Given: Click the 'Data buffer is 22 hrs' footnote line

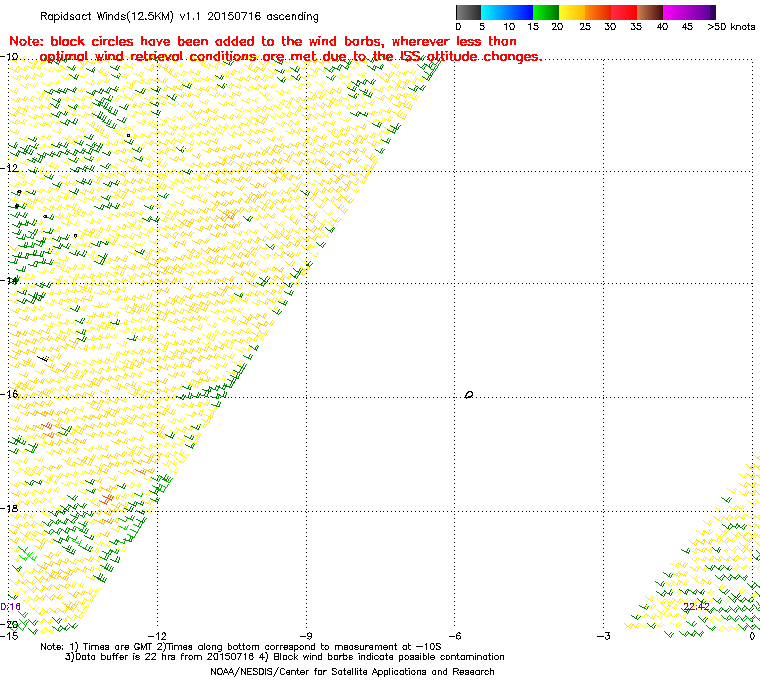Looking at the screenshot, I should [x=285, y=657].
